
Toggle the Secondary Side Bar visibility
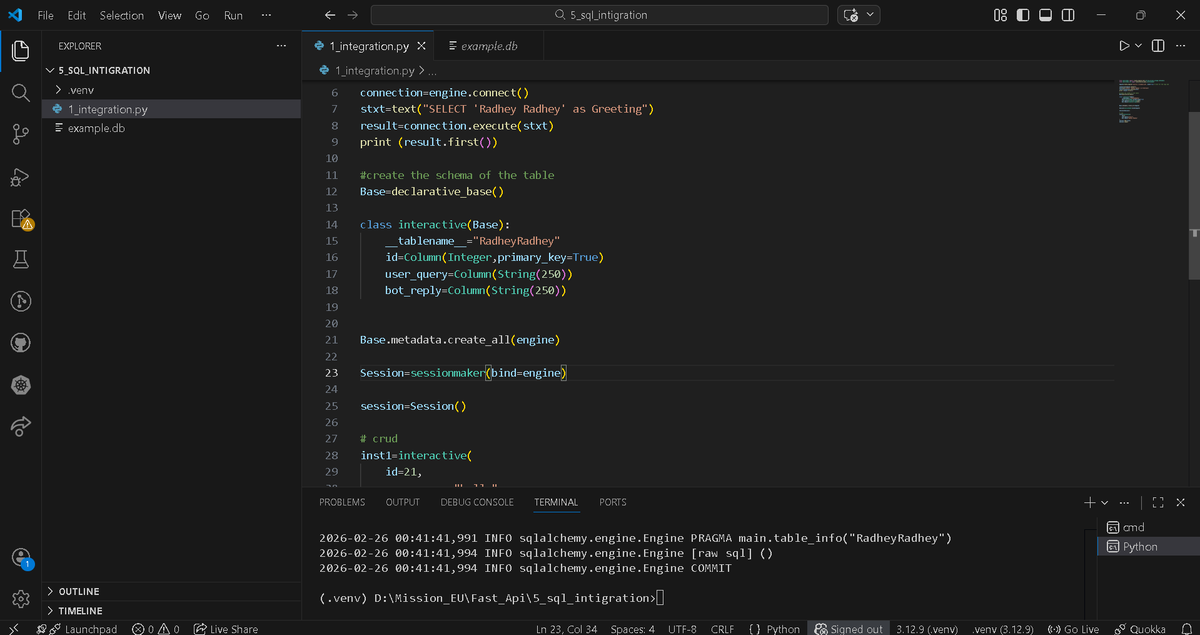[x=1068, y=15]
